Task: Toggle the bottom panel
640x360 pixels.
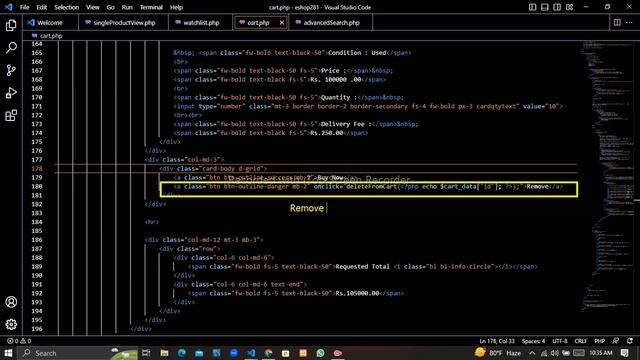Action: click(x=544, y=7)
